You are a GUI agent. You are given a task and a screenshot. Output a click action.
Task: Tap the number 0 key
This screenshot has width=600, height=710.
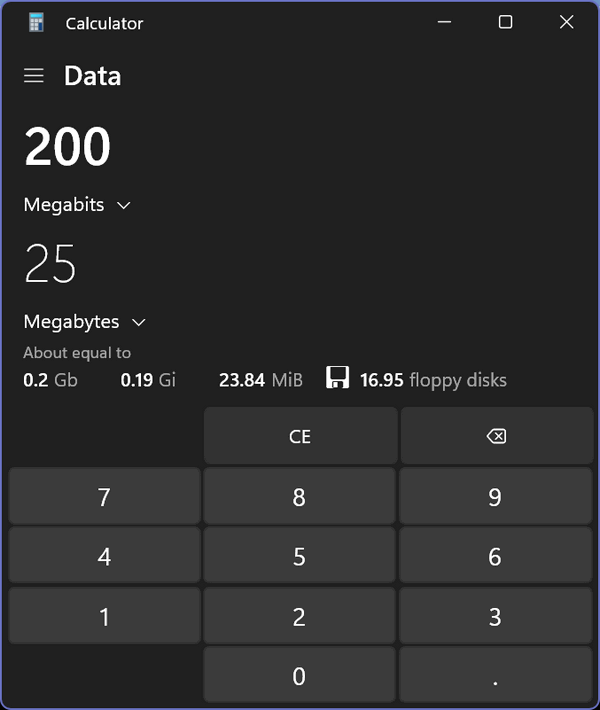pyautogui.click(x=299, y=675)
